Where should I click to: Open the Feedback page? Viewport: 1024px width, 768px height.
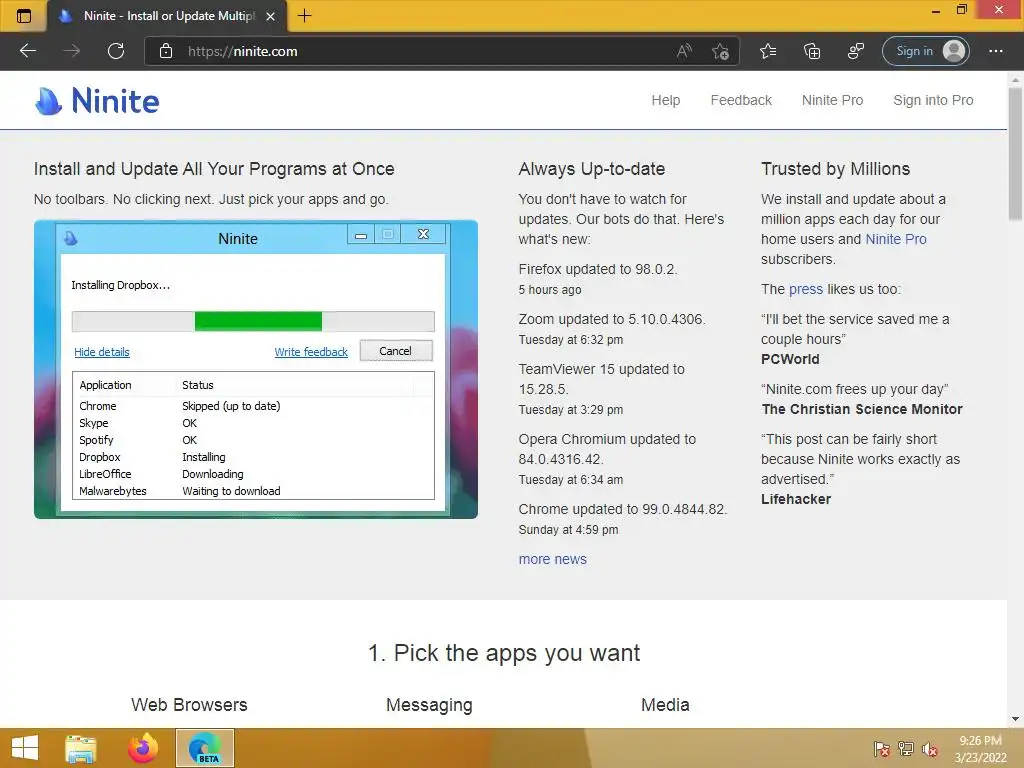point(741,100)
